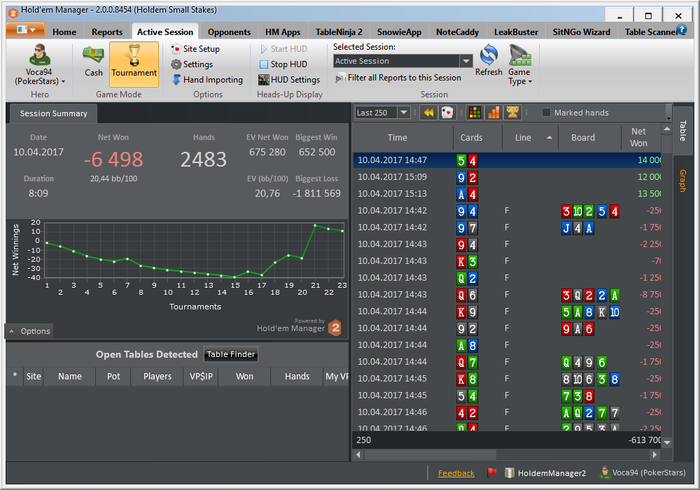Refresh the session data
Image resolution: width=700 pixels, height=490 pixels.
point(488,62)
